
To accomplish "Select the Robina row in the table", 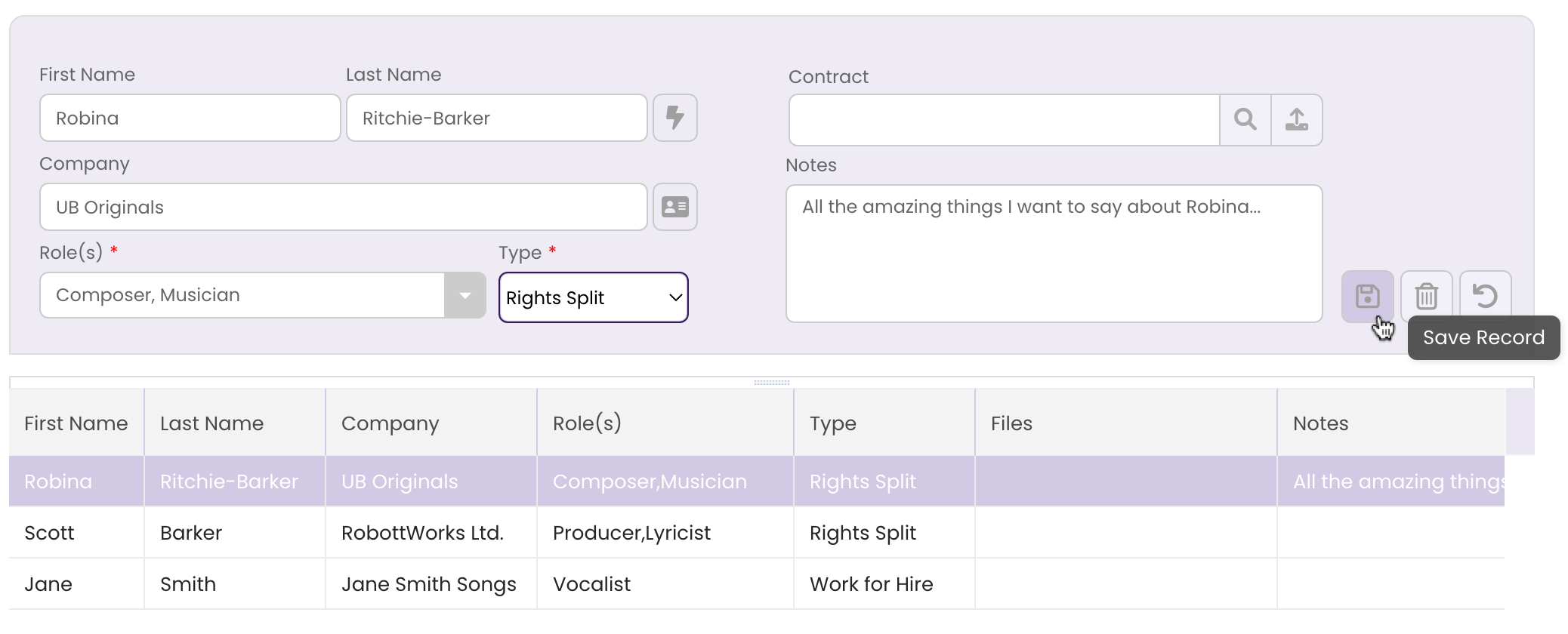I will click(x=757, y=481).
